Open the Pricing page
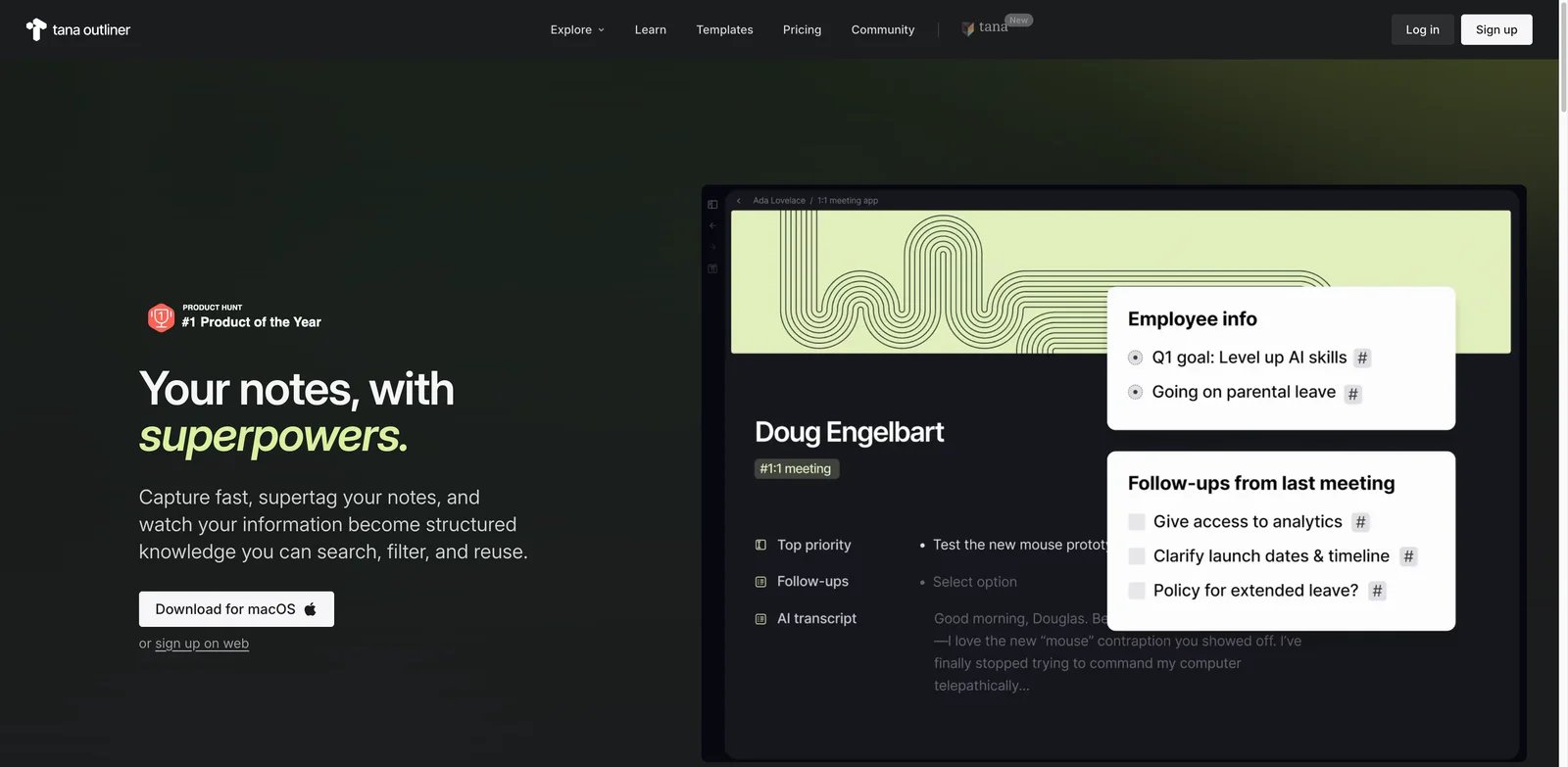1568x767 pixels. [x=803, y=29]
